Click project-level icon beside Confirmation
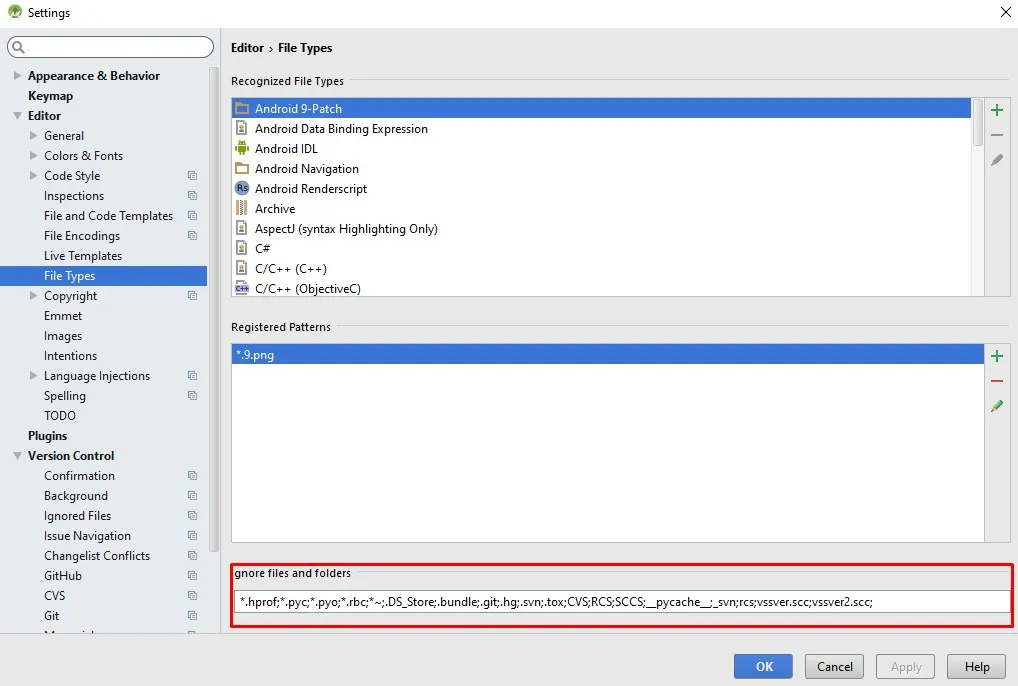Viewport: 1018px width, 686px height. click(192, 475)
